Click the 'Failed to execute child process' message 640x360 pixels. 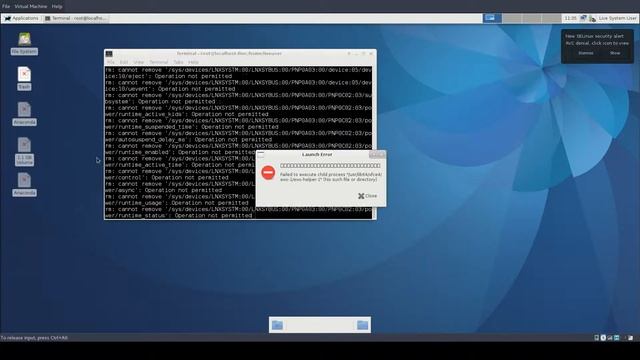(331, 177)
